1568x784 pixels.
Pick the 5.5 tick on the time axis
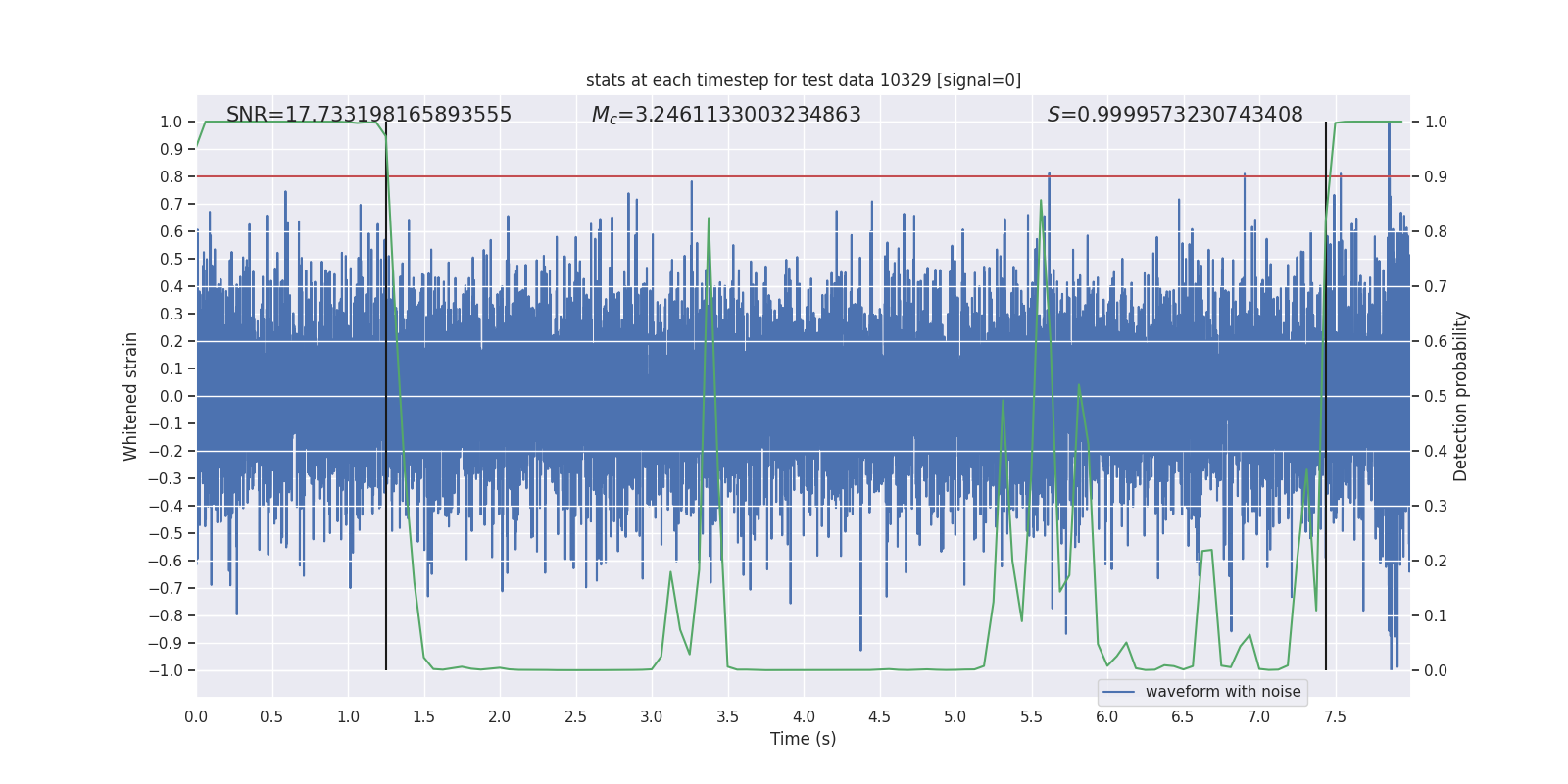[1031, 716]
